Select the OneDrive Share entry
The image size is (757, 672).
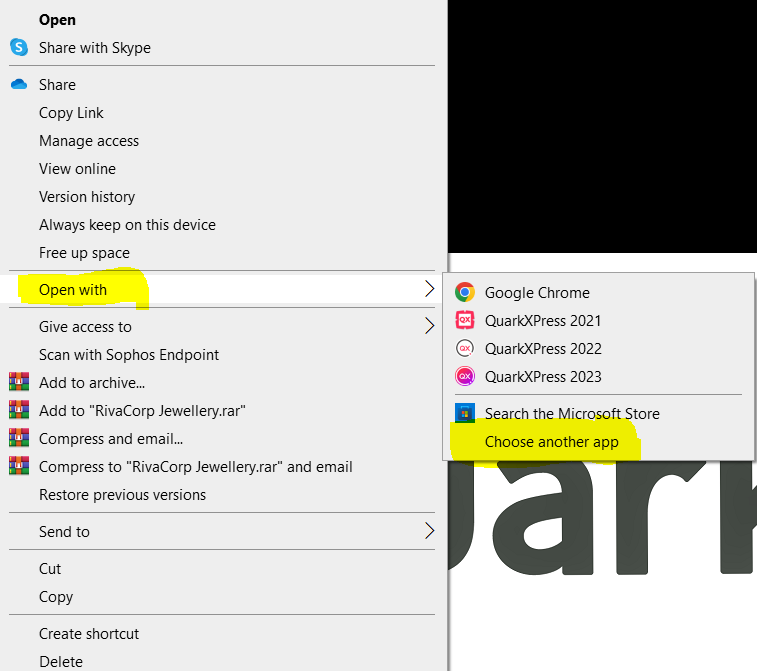coord(222,84)
